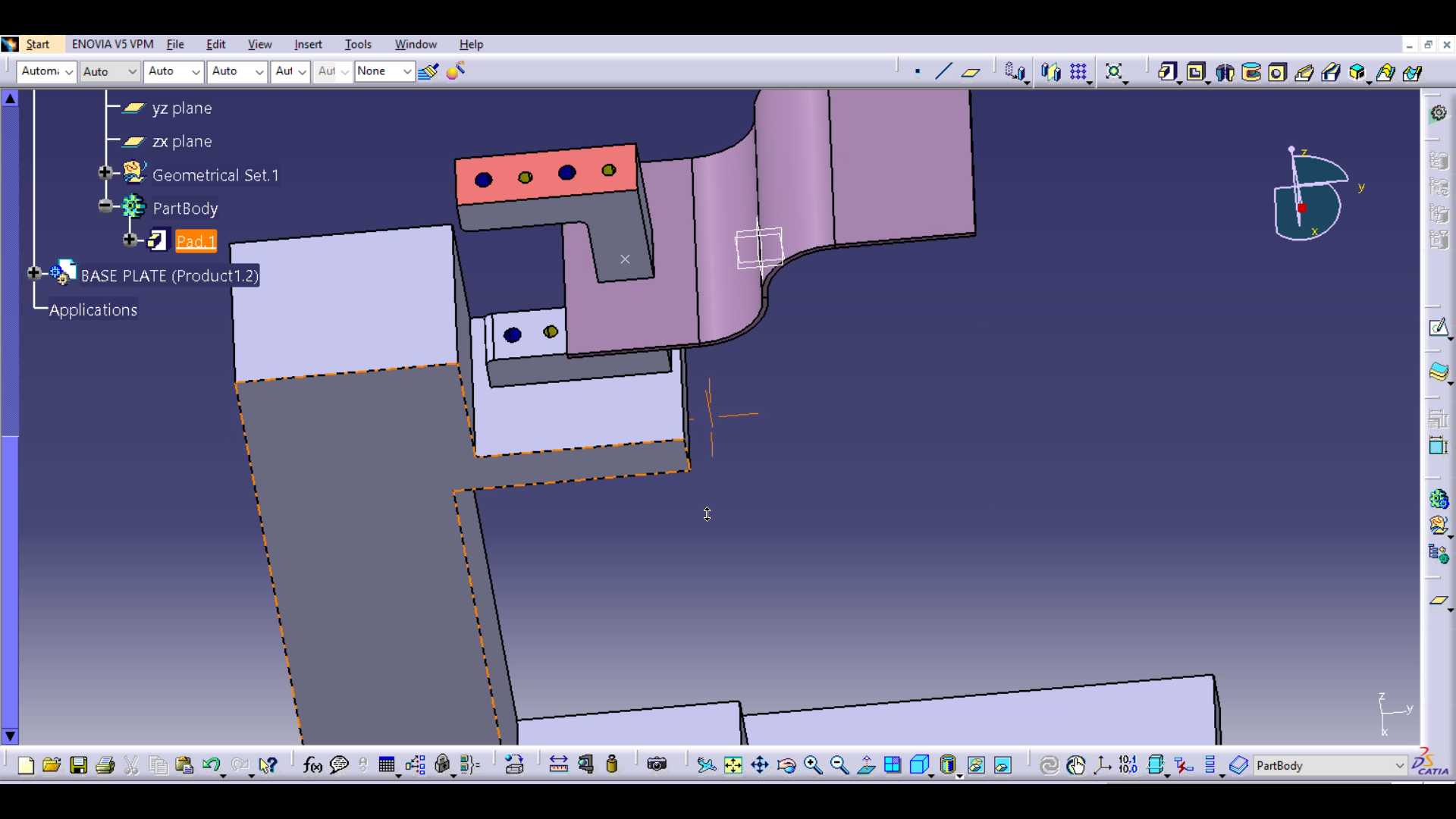Viewport: 1456px width, 819px height.
Task: Click the Save floppy disk icon
Action: (x=79, y=765)
